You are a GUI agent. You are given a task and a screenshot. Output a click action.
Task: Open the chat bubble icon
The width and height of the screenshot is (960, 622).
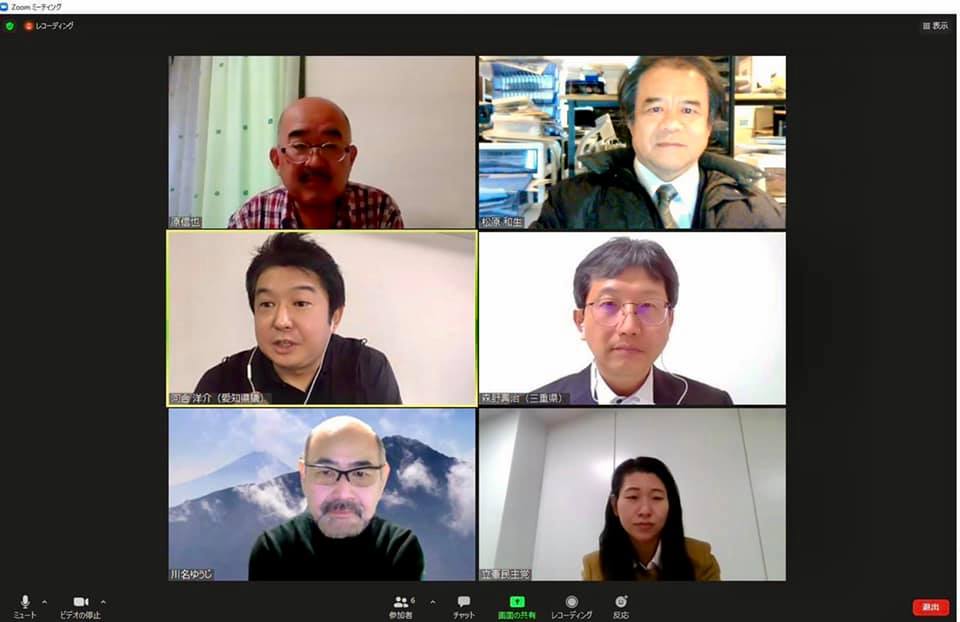(x=463, y=606)
